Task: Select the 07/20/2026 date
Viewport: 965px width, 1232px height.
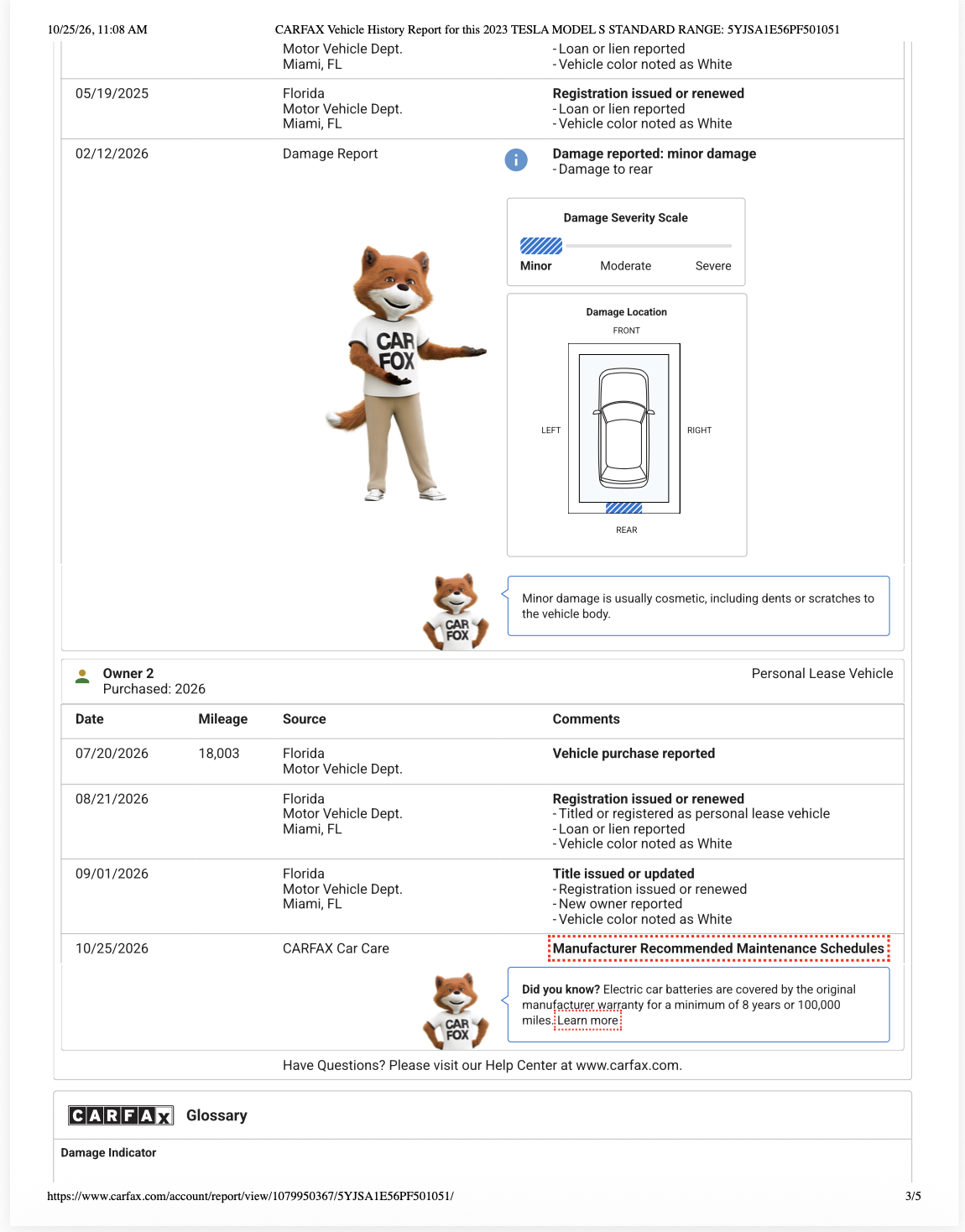Action: click(x=112, y=754)
